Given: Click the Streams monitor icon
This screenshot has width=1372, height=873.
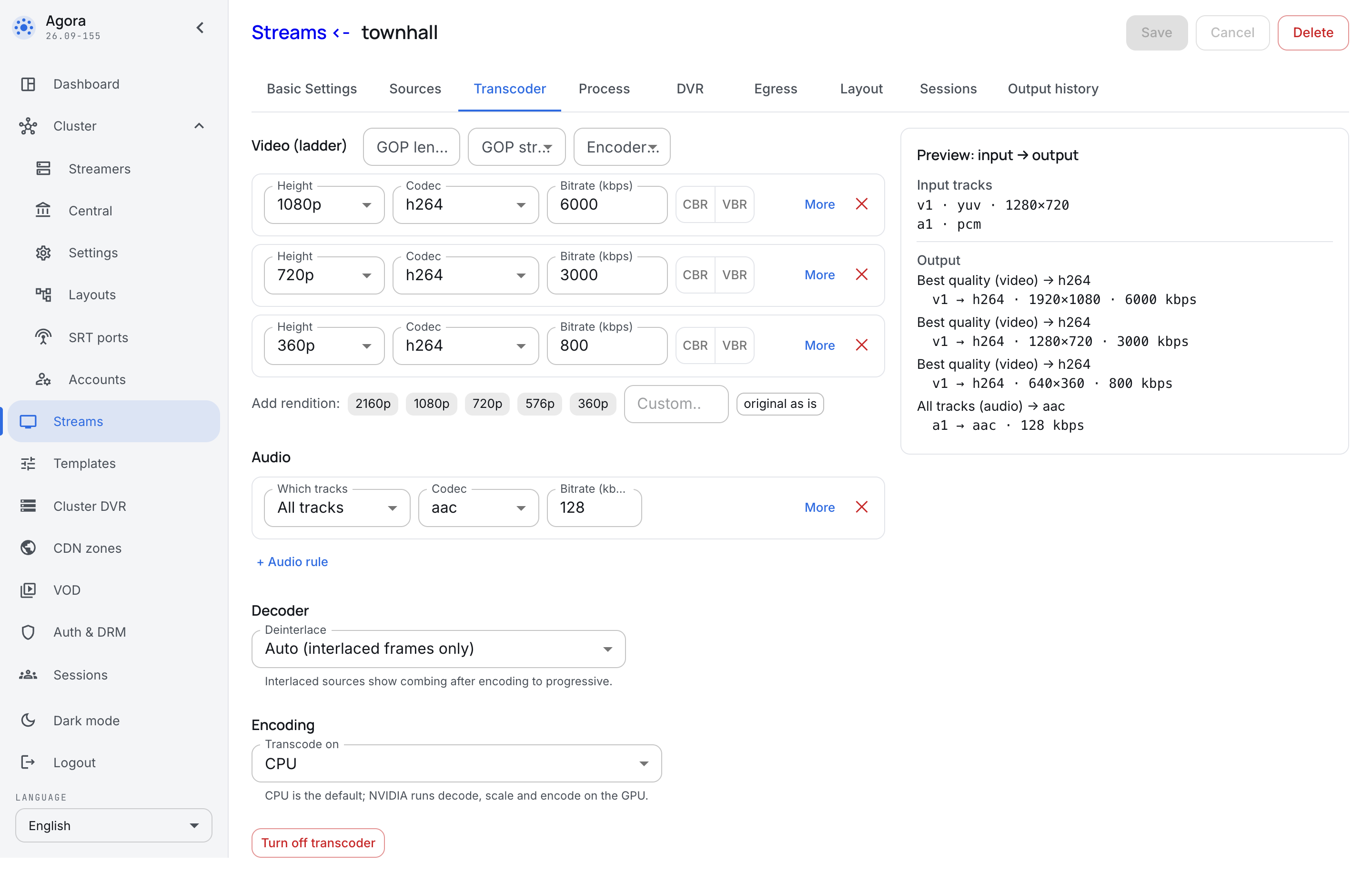Looking at the screenshot, I should (28, 422).
